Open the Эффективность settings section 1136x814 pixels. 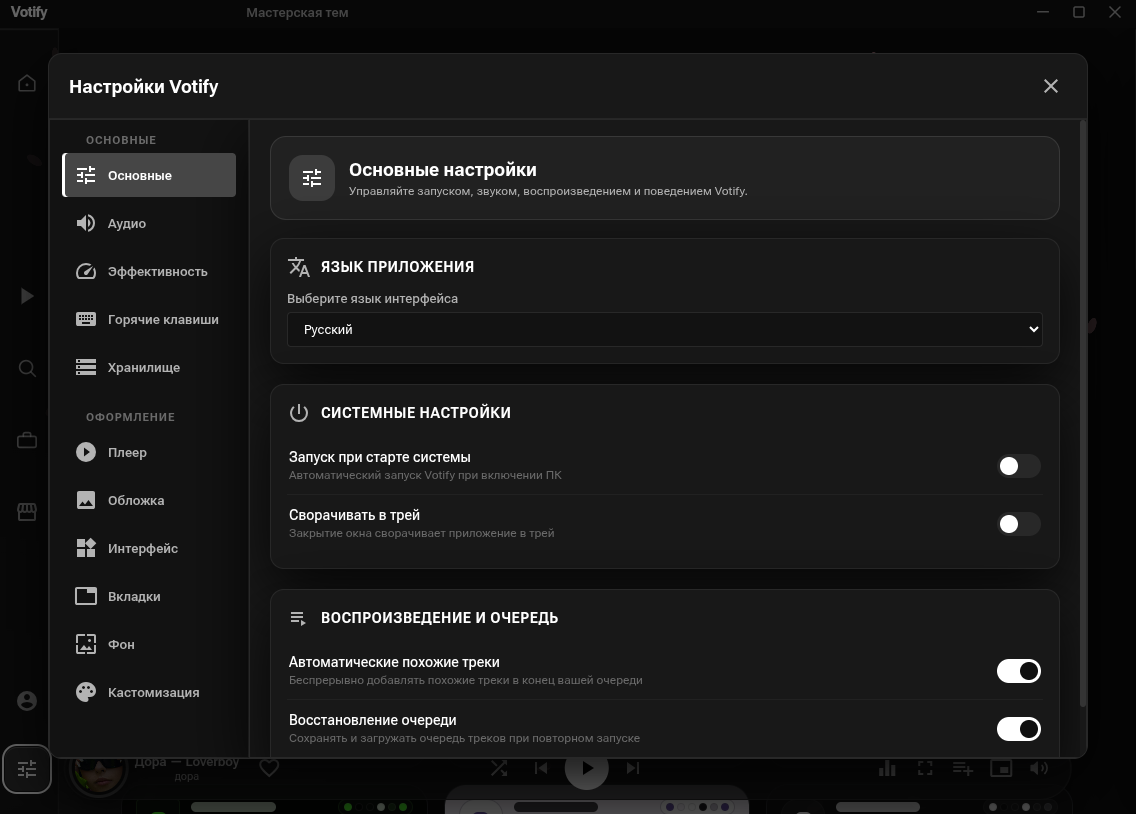click(149, 272)
